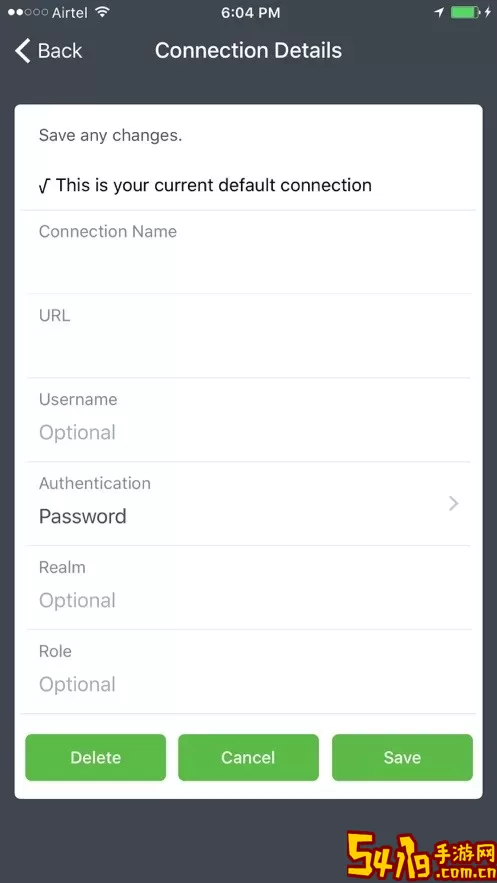Tap the location arrow icon in status bar
The width and height of the screenshot is (497, 883).
(439, 12)
